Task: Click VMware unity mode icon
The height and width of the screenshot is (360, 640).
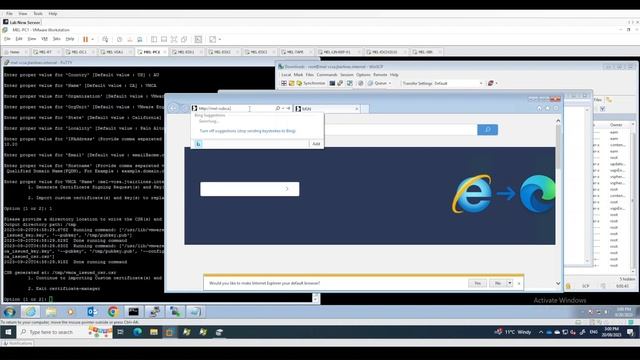Action: [184, 39]
